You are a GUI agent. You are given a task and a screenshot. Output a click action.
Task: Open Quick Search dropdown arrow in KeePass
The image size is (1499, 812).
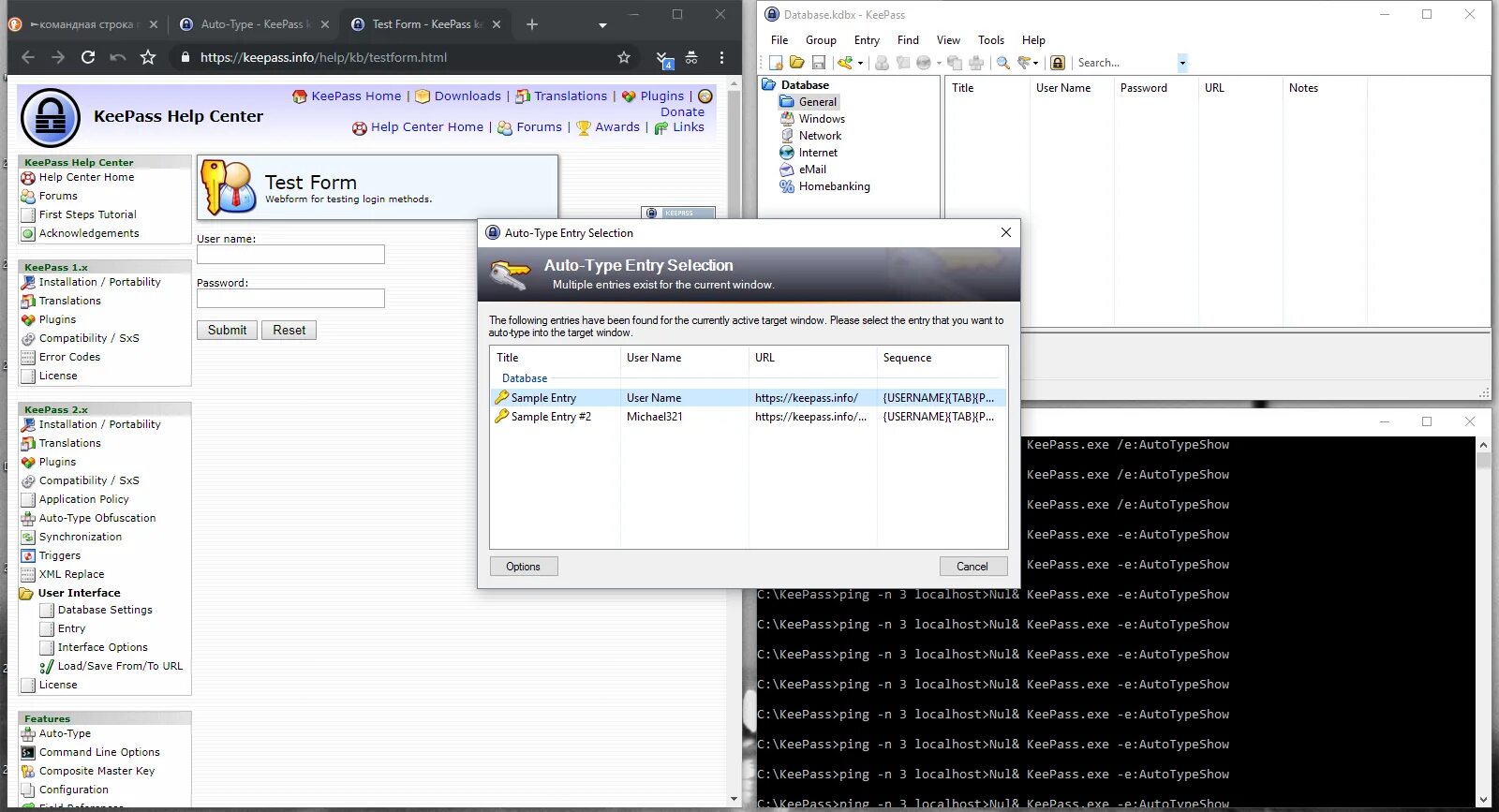[1182, 63]
